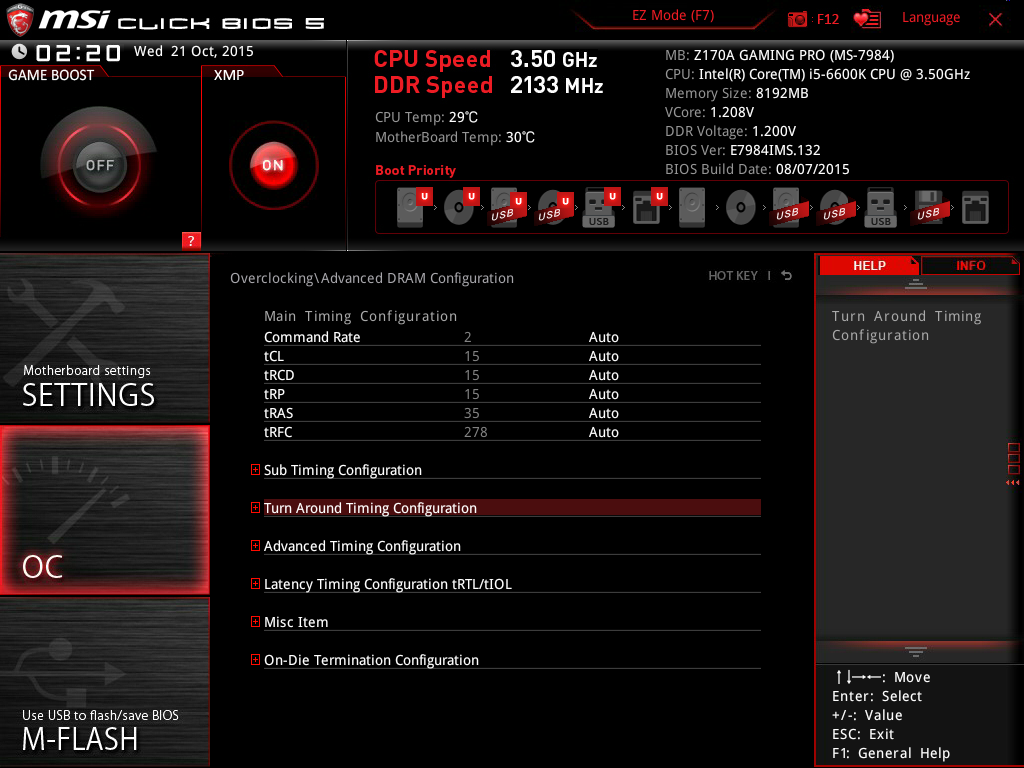Screen dimensions: 1024x768
Task: Select legacy hard disk boot icon
Action: pyautogui.click(x=692, y=207)
